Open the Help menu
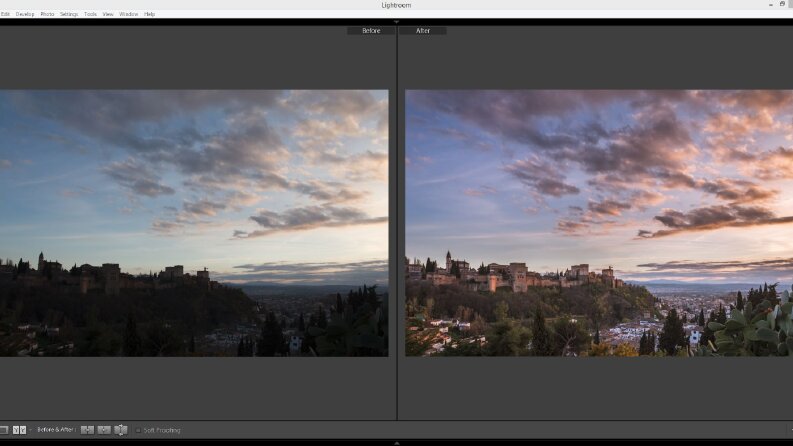Image resolution: width=793 pixels, height=446 pixels. tap(149, 14)
